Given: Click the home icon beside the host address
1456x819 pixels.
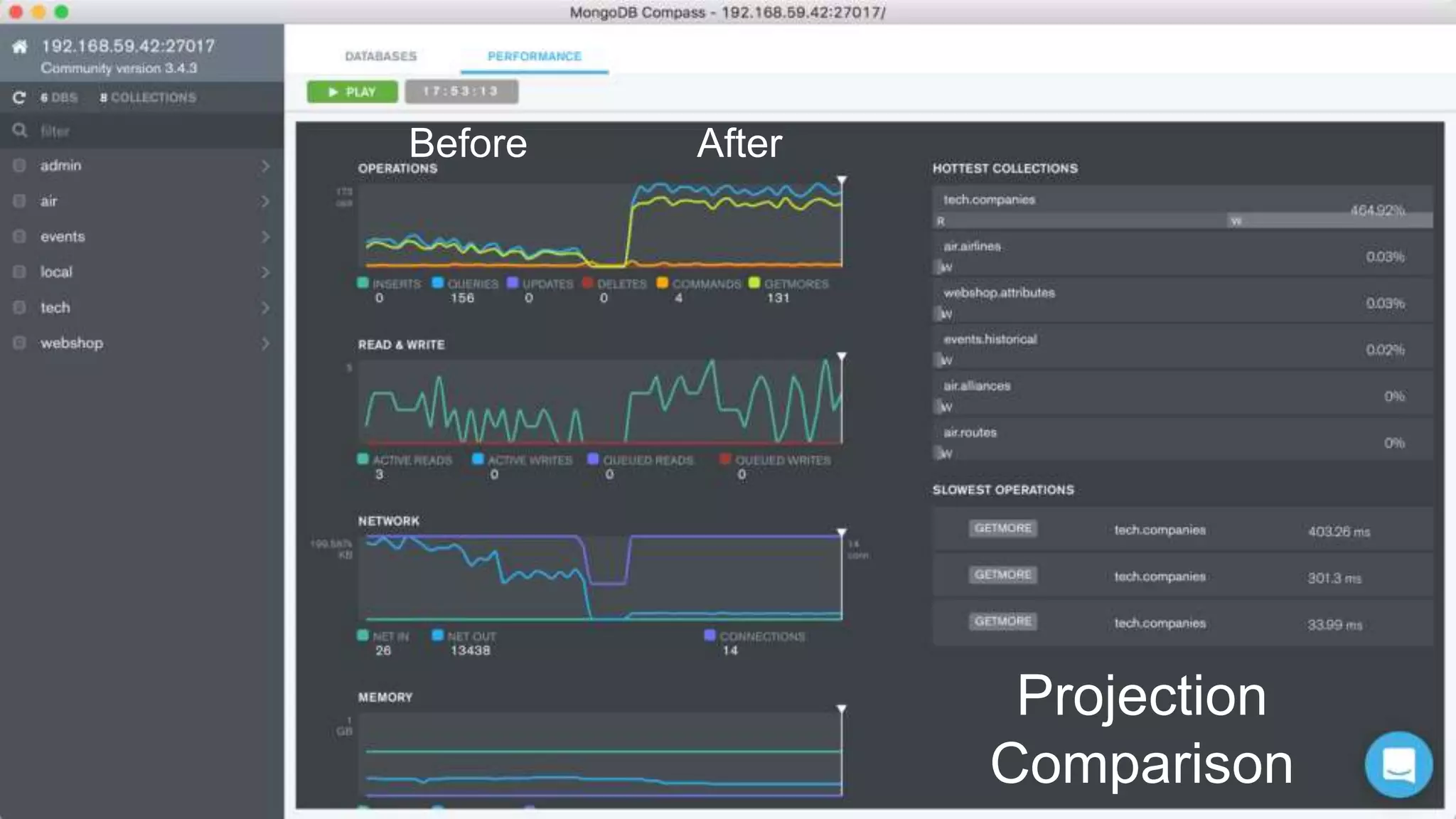Looking at the screenshot, I should (x=20, y=47).
